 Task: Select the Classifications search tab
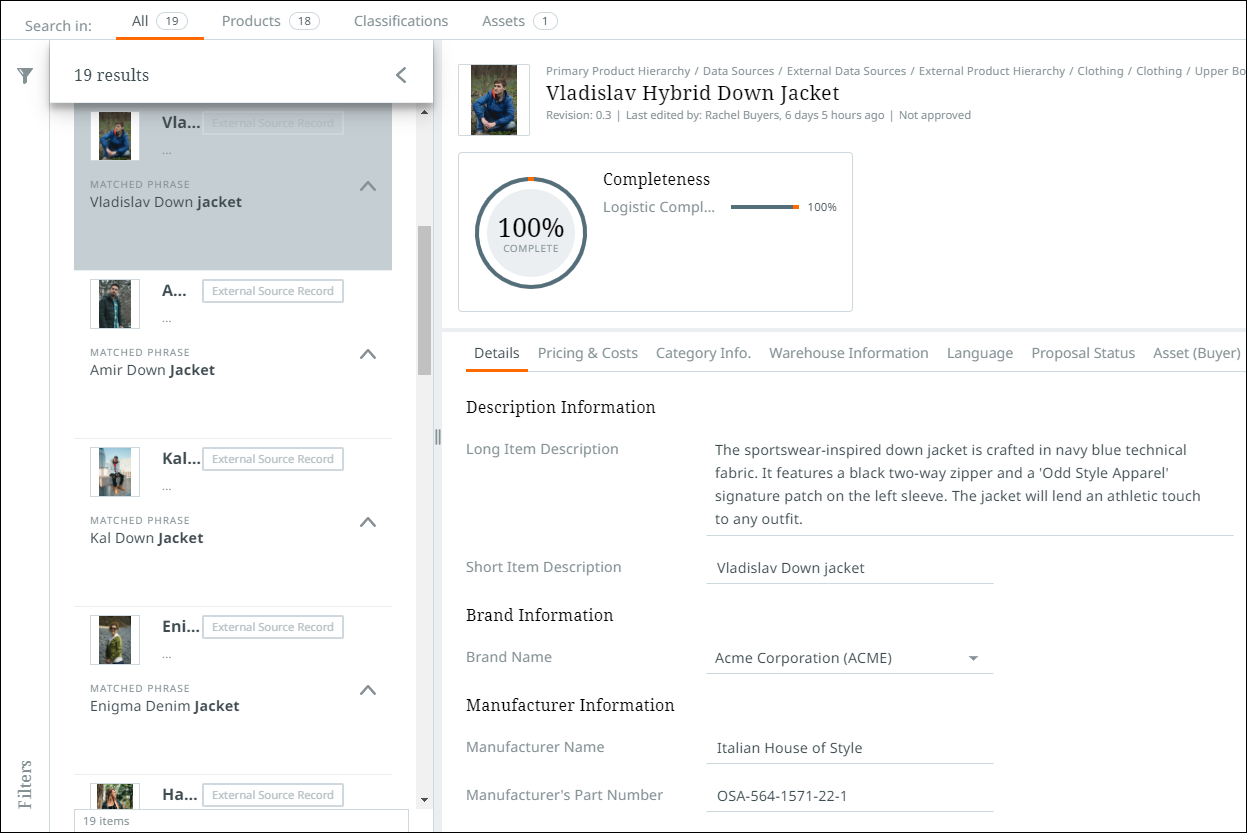(x=400, y=21)
